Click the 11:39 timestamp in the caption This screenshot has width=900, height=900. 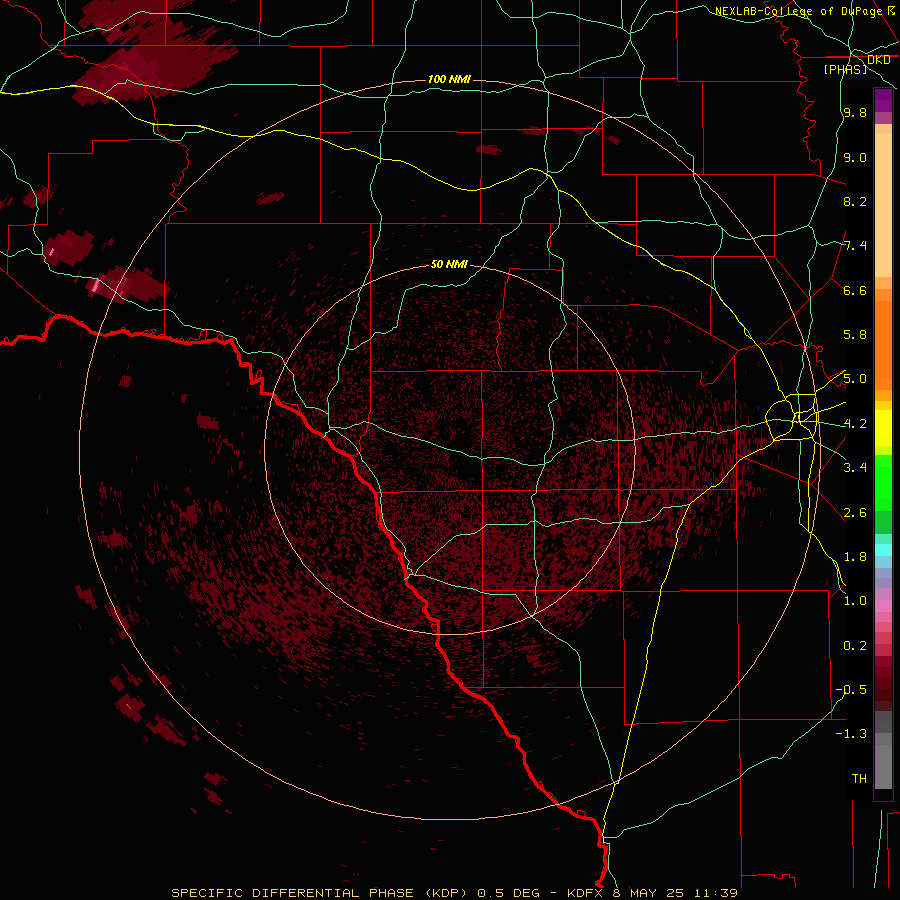pos(715,893)
